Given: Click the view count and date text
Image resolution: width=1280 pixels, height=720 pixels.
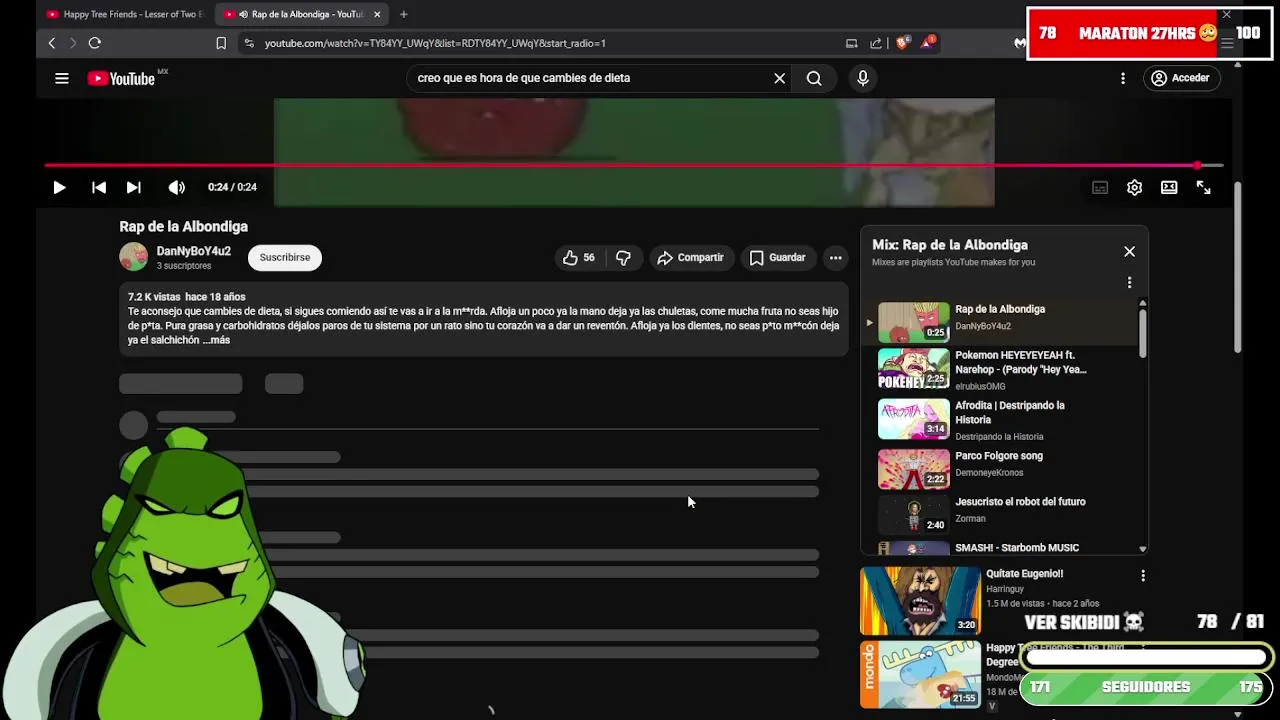Looking at the screenshot, I should click(x=186, y=297).
